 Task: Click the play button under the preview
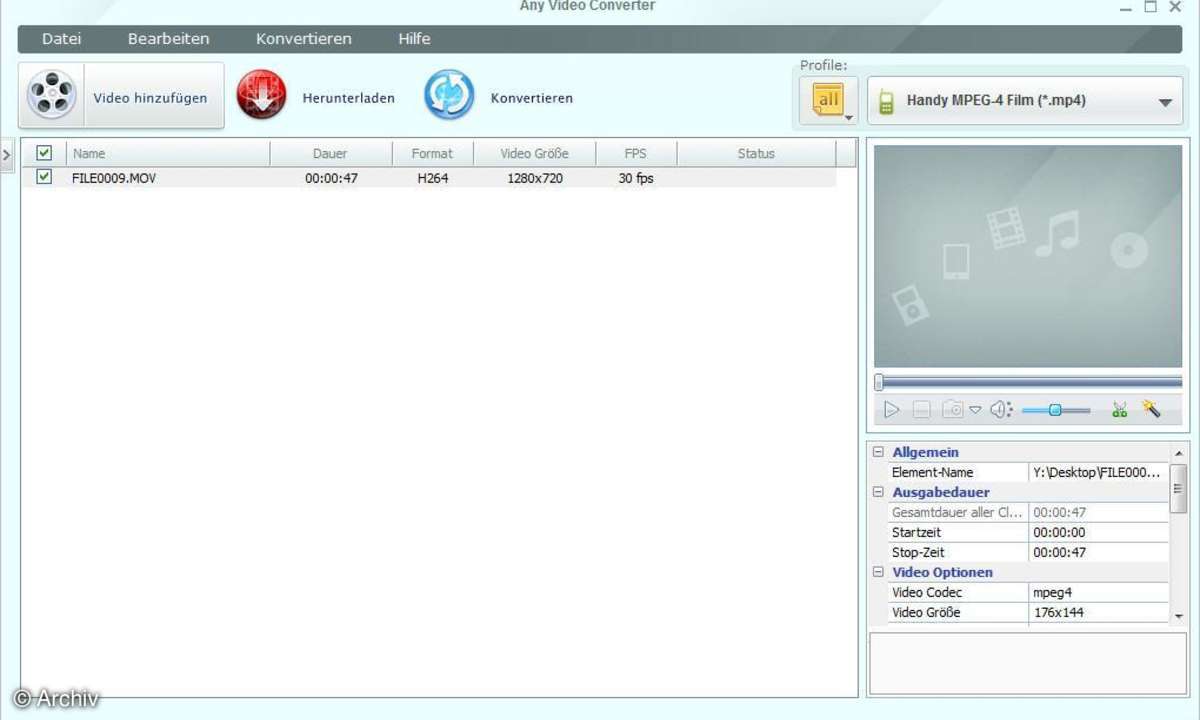tap(891, 410)
